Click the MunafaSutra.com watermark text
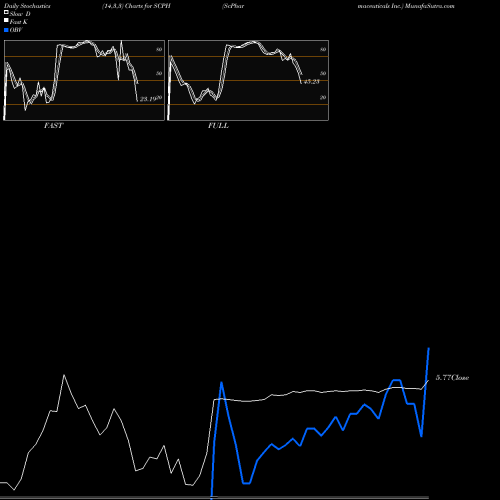Screen dimensions: 500x500 click(x=430, y=6)
